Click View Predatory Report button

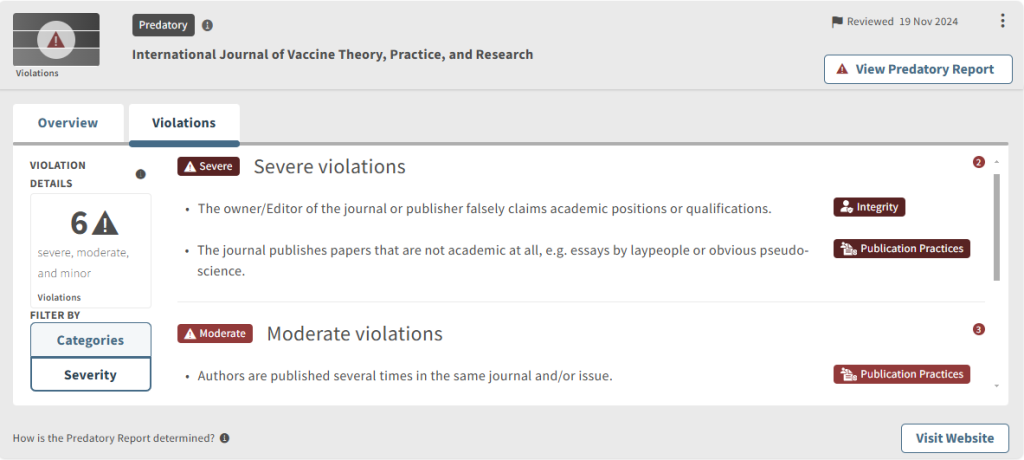tap(918, 69)
